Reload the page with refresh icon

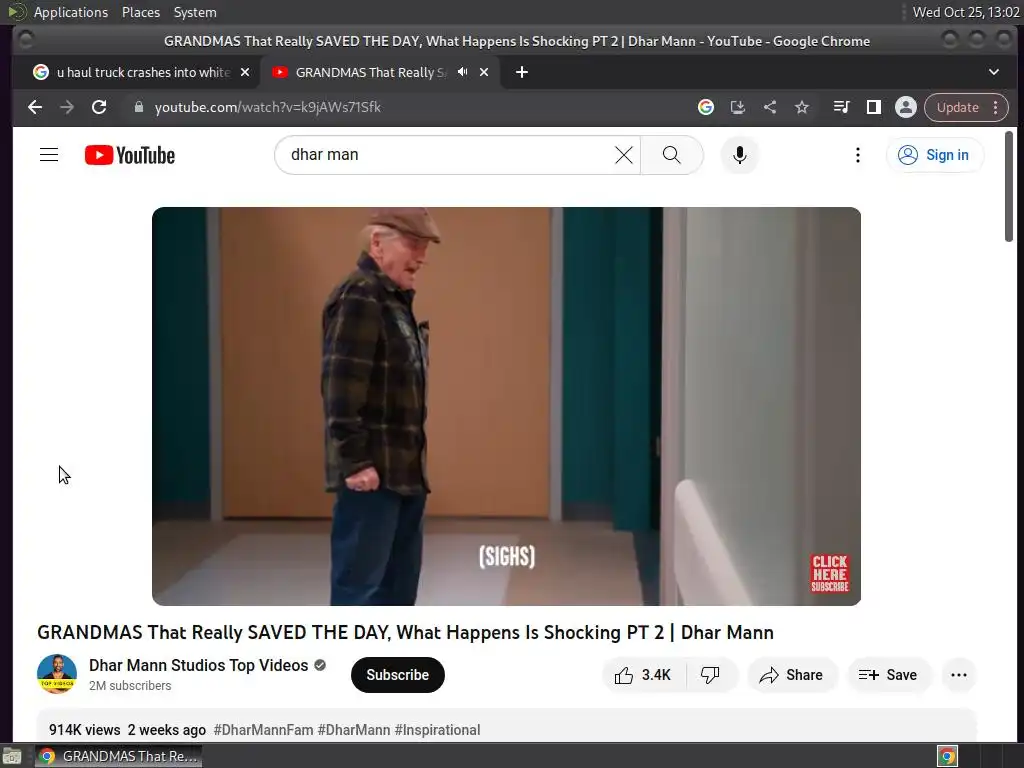pyautogui.click(x=99, y=107)
